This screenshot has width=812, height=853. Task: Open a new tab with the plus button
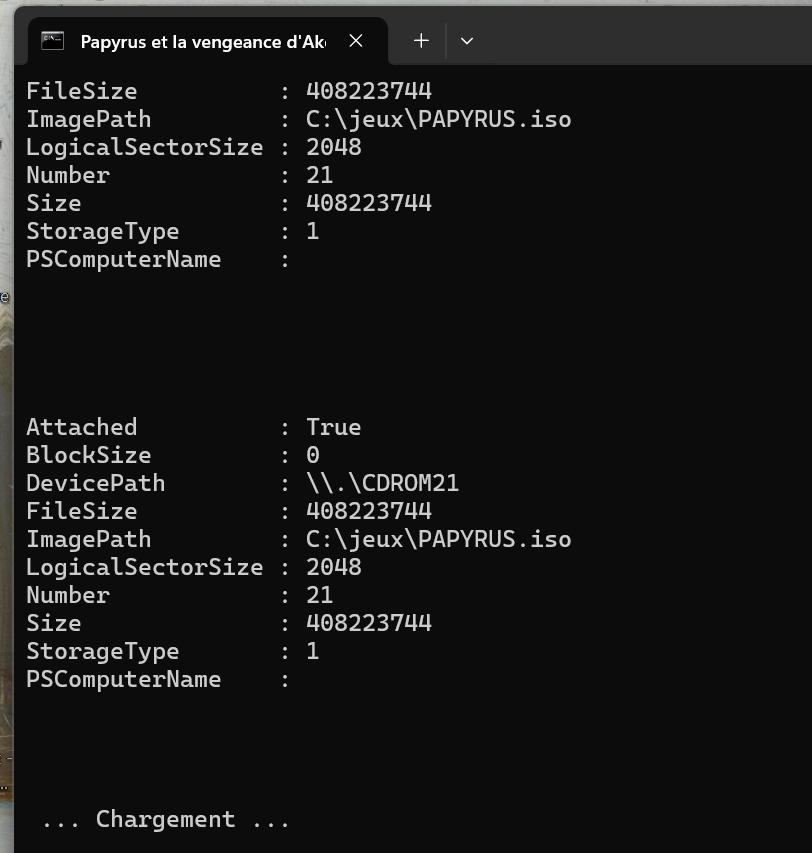(x=421, y=41)
